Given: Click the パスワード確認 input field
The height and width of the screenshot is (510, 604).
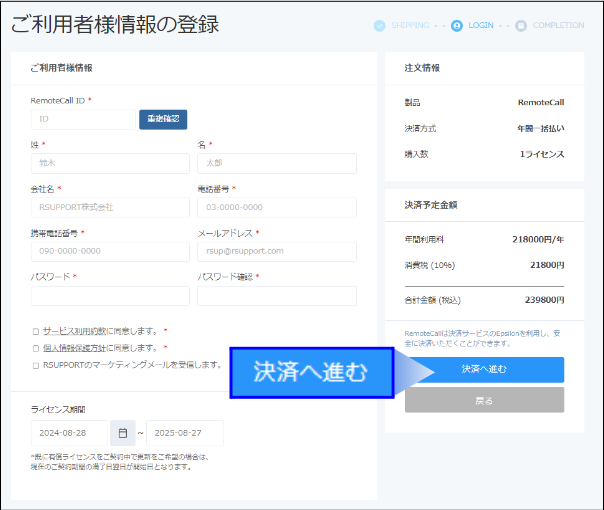Looking at the screenshot, I should (276, 295).
